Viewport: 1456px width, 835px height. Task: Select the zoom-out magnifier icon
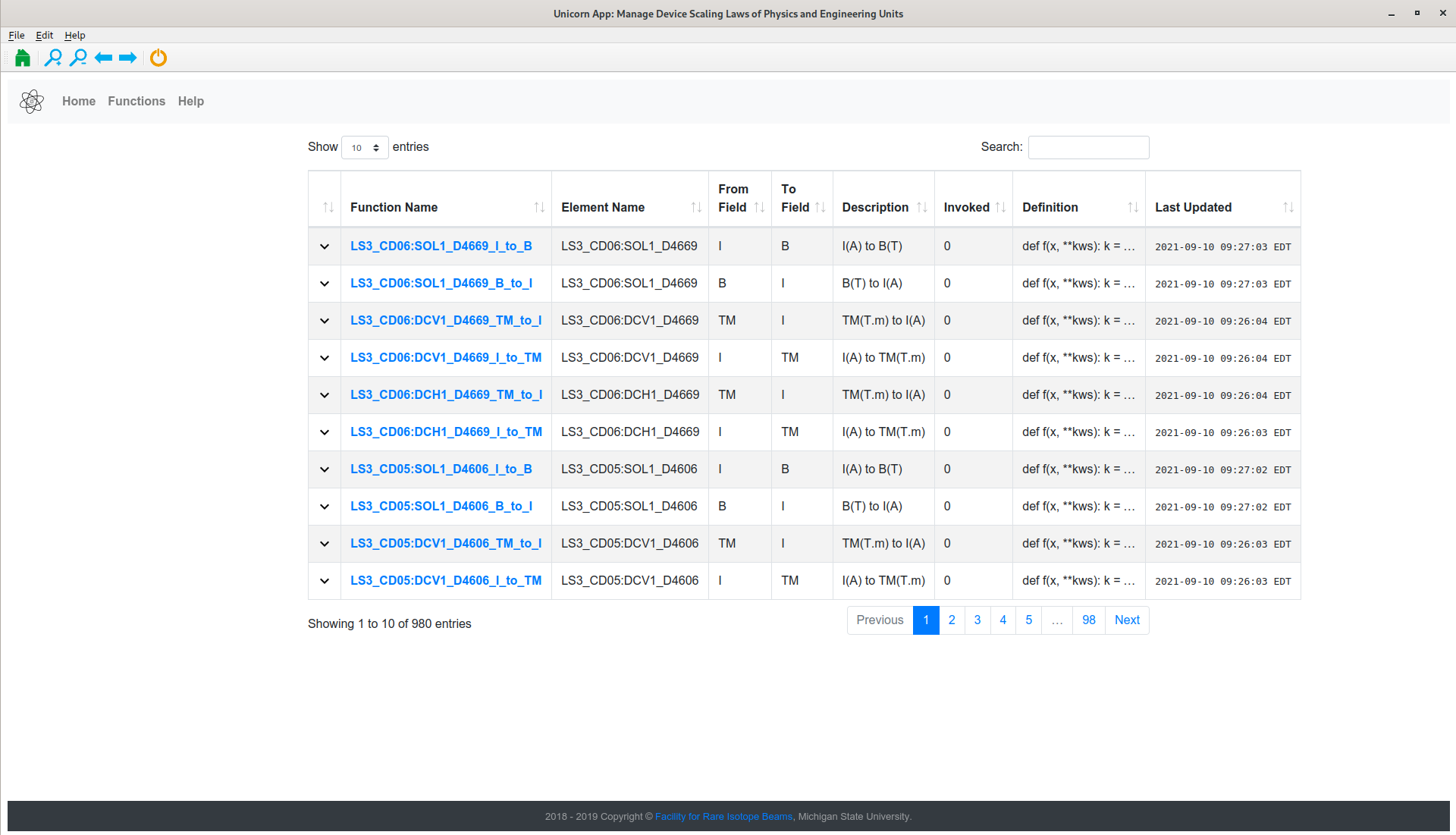tap(78, 58)
